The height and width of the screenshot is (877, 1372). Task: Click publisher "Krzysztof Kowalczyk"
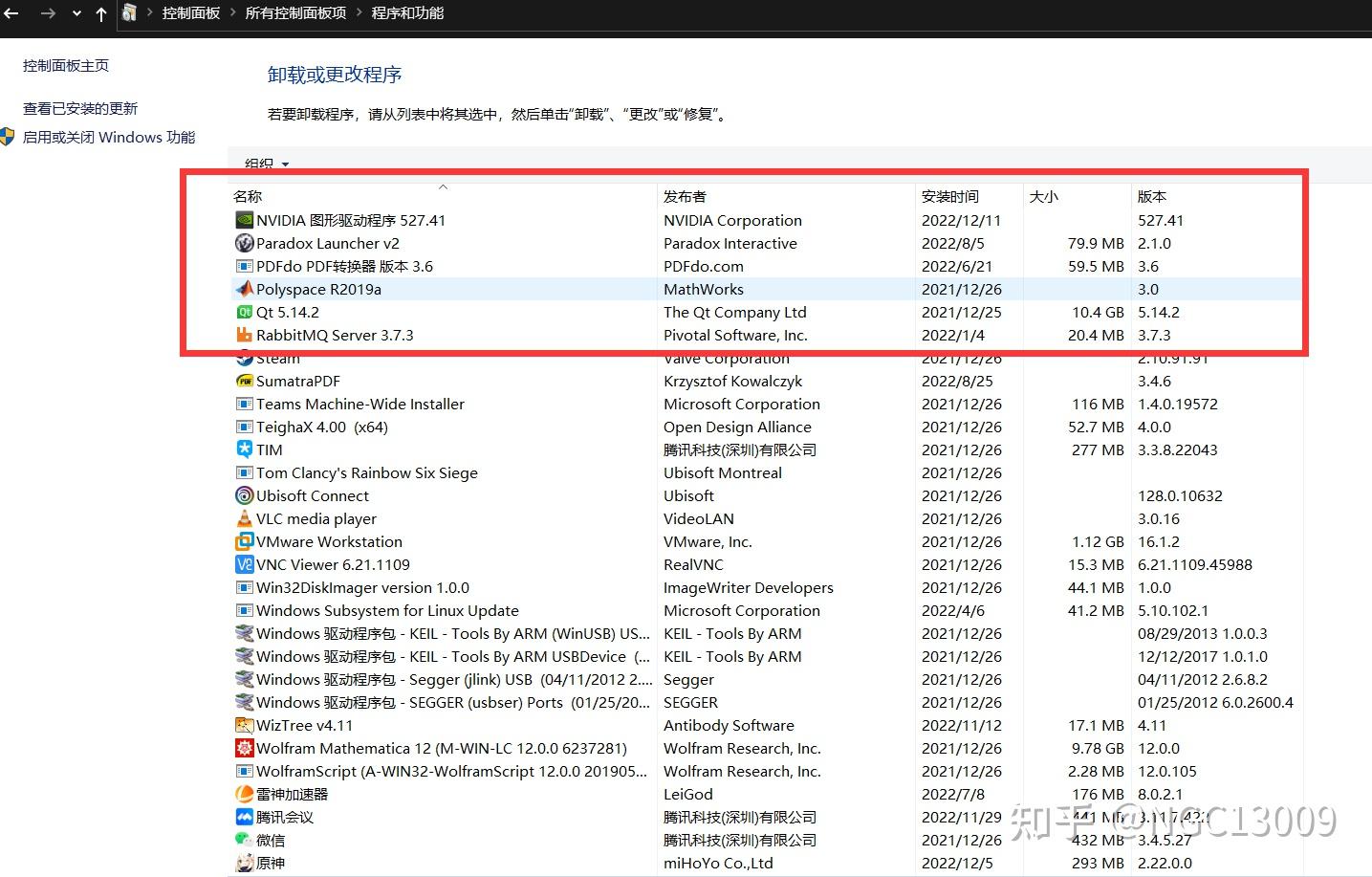point(733,381)
